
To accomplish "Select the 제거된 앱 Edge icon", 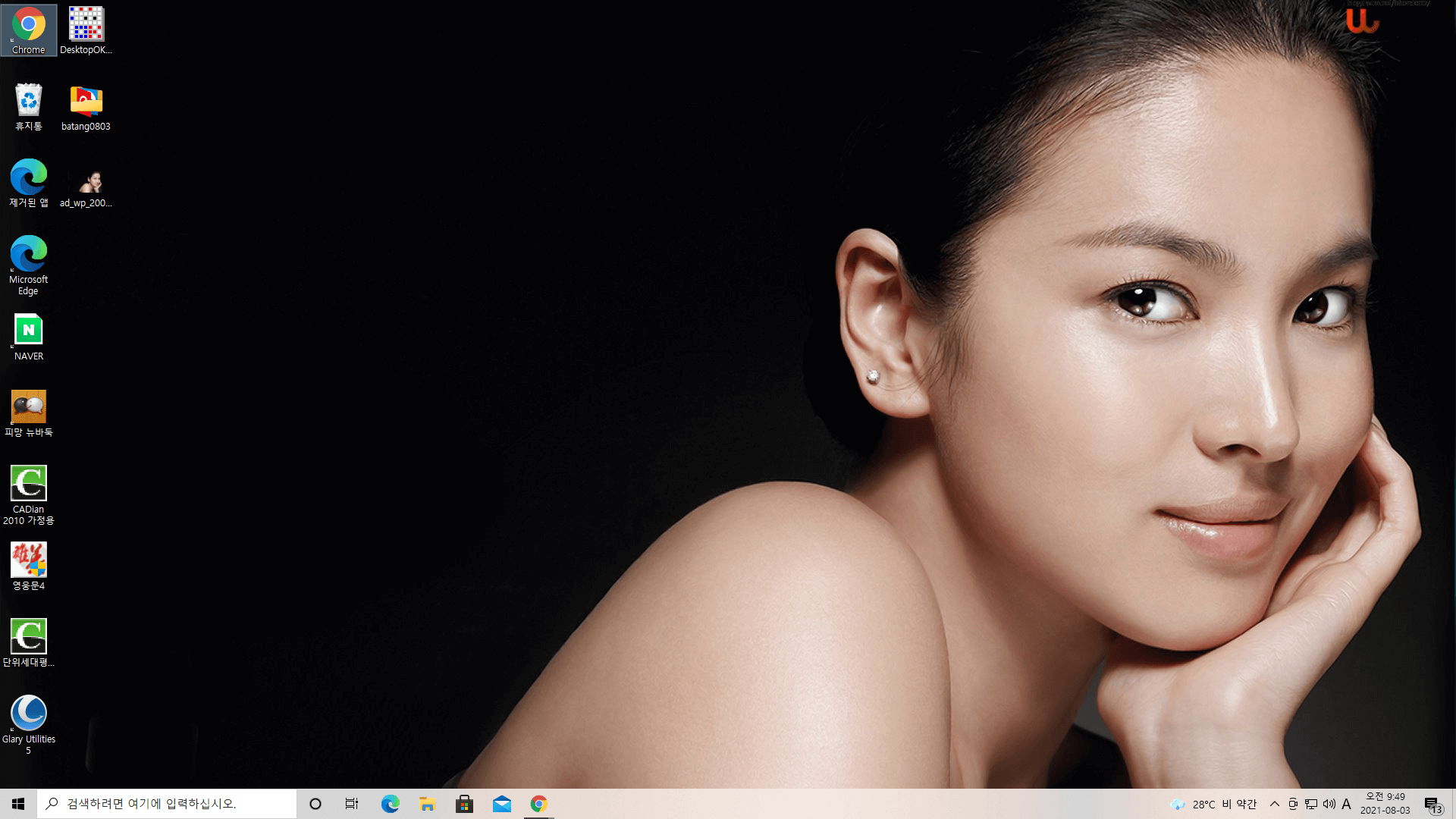I will click(x=29, y=184).
